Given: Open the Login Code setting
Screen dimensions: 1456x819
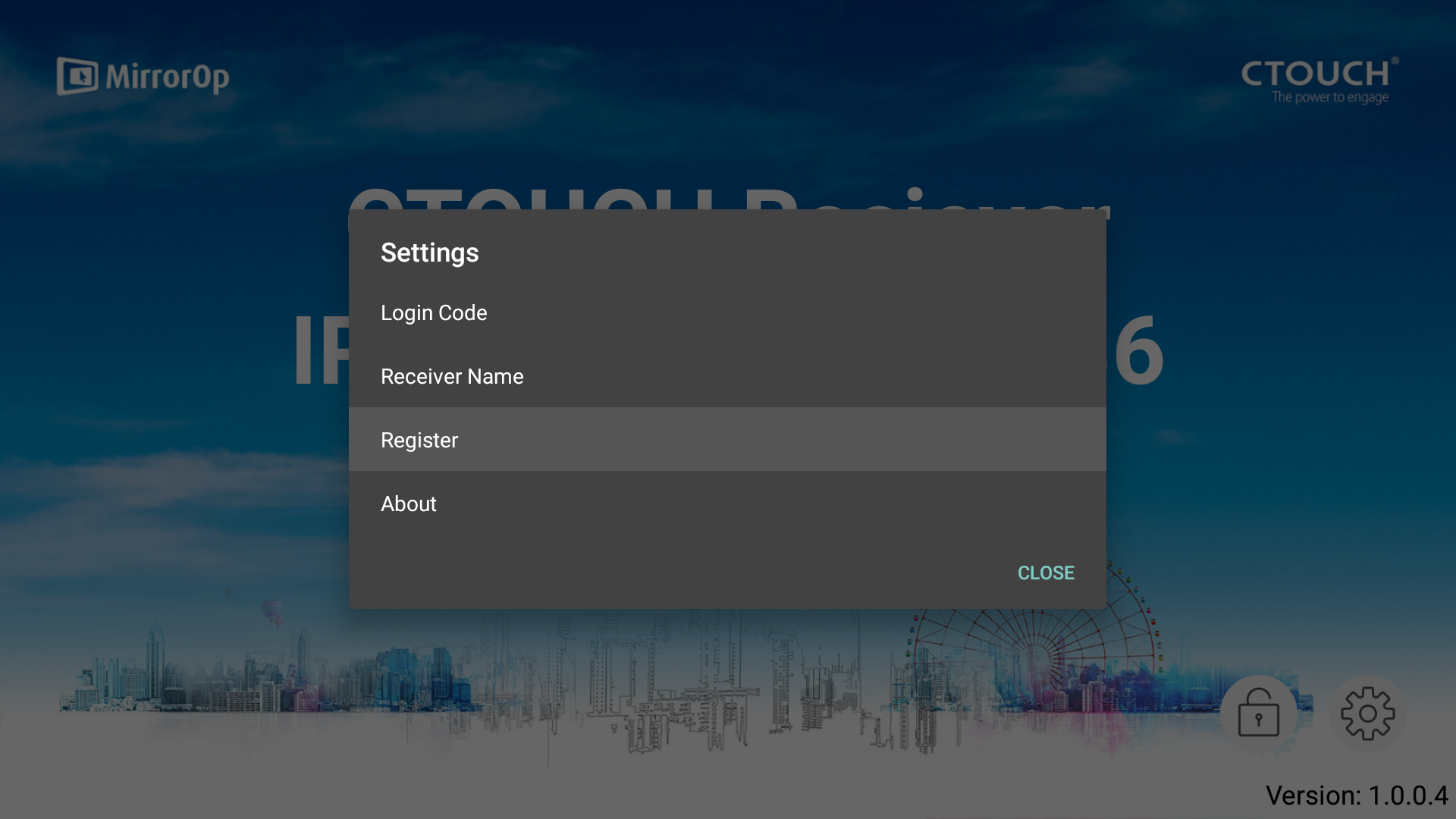Looking at the screenshot, I should point(434,312).
